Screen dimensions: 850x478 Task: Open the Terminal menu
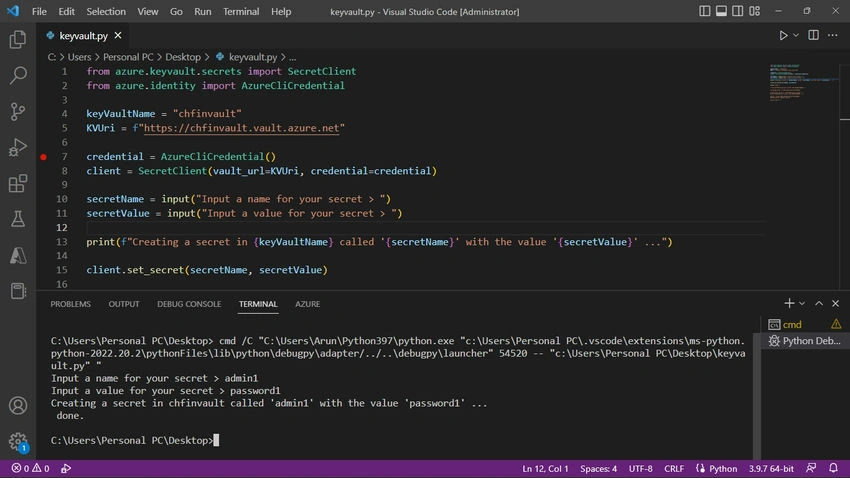241,11
